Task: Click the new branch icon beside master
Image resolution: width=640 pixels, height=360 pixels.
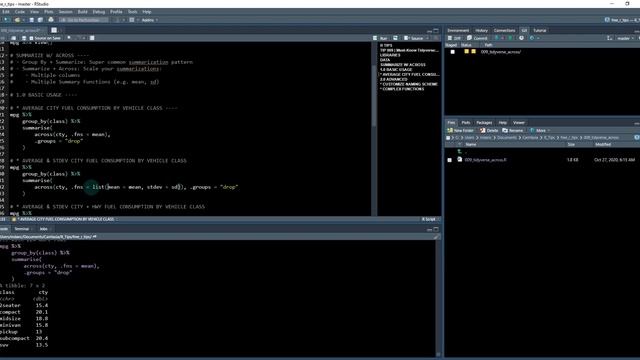Action: pos(609,38)
